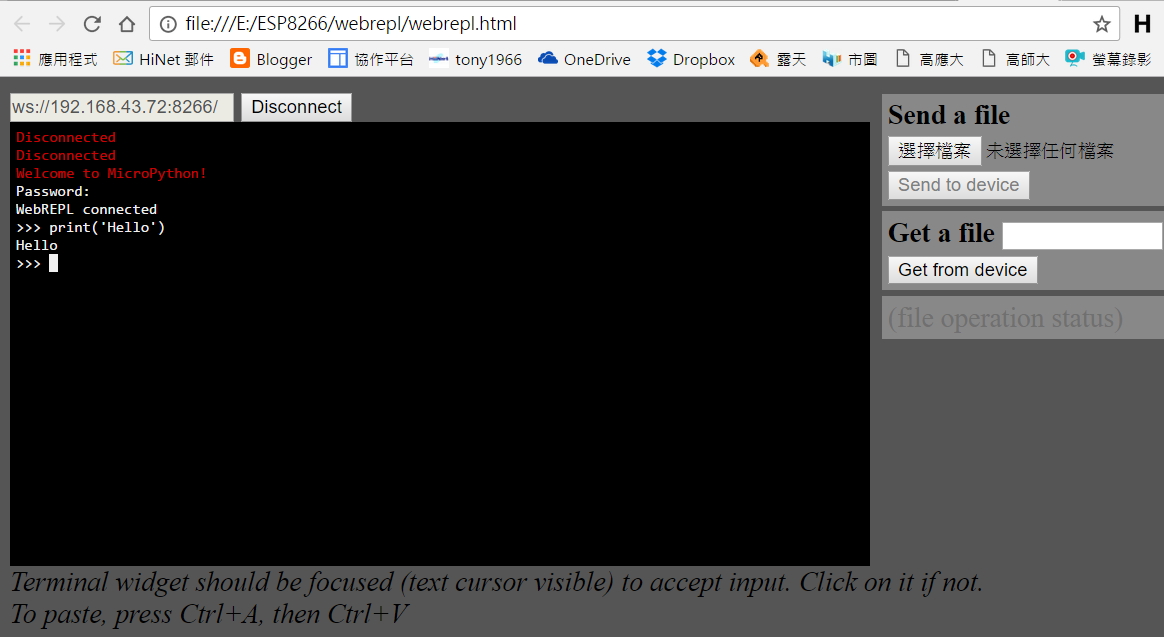Open Blogger via its orange bookmark icon
This screenshot has width=1164, height=637.
click(x=238, y=59)
